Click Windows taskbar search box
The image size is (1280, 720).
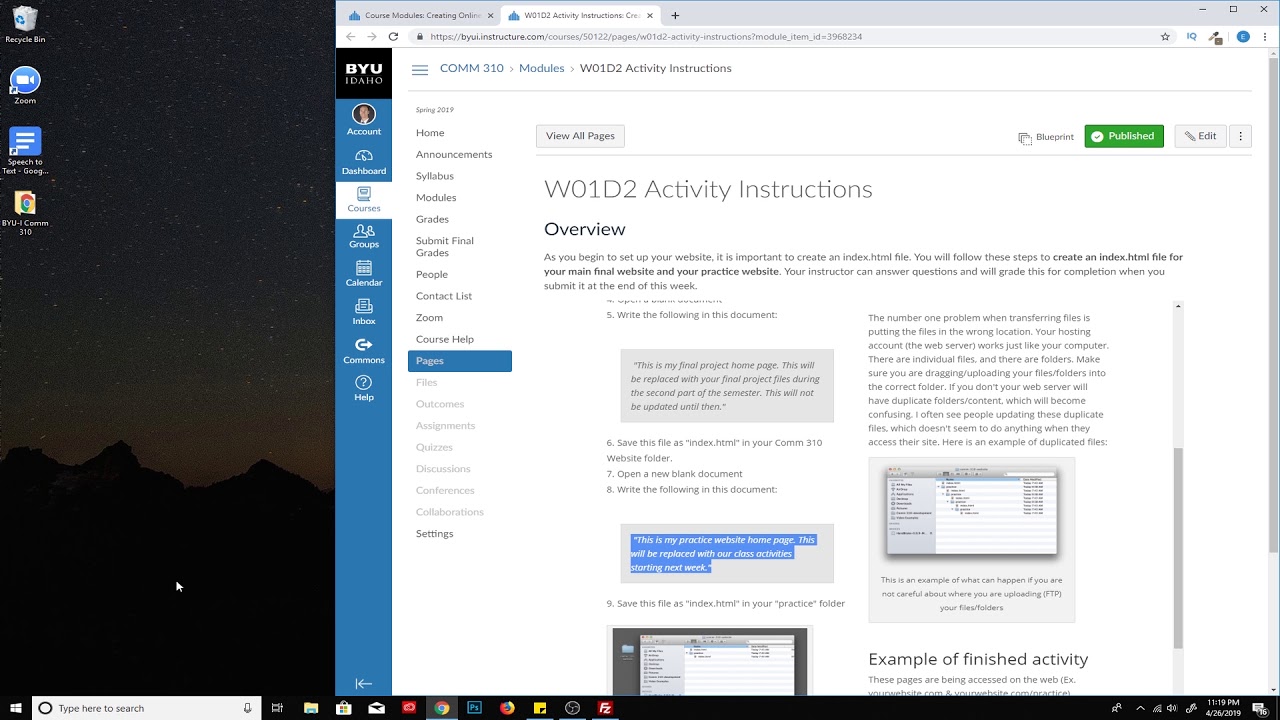pyautogui.click(x=147, y=708)
